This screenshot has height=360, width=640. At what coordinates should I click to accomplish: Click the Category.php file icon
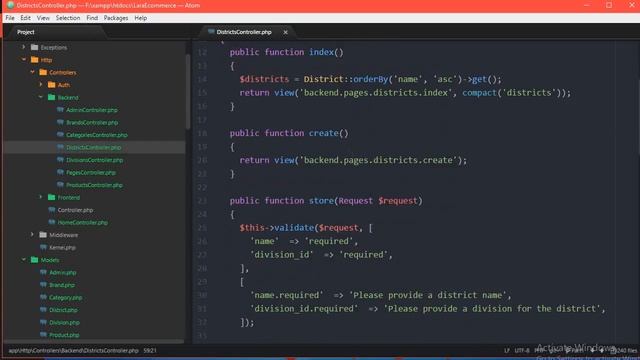43,297
